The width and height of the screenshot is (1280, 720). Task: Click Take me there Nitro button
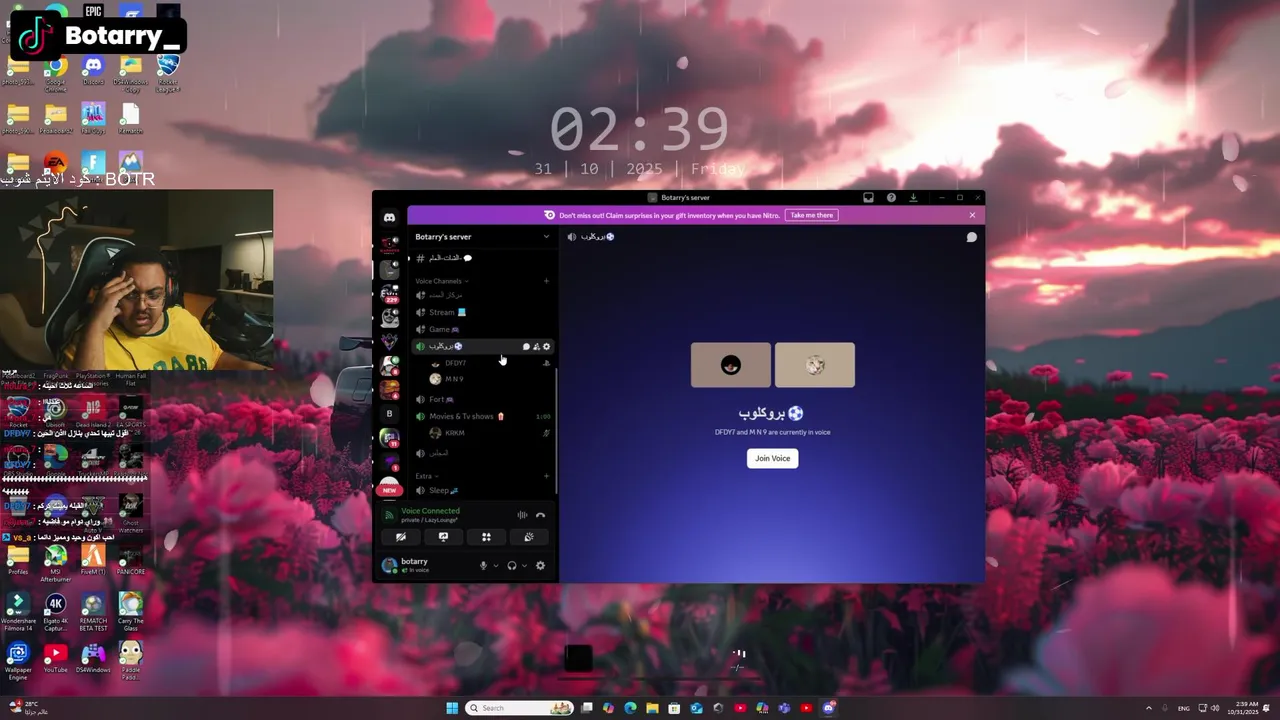811,215
